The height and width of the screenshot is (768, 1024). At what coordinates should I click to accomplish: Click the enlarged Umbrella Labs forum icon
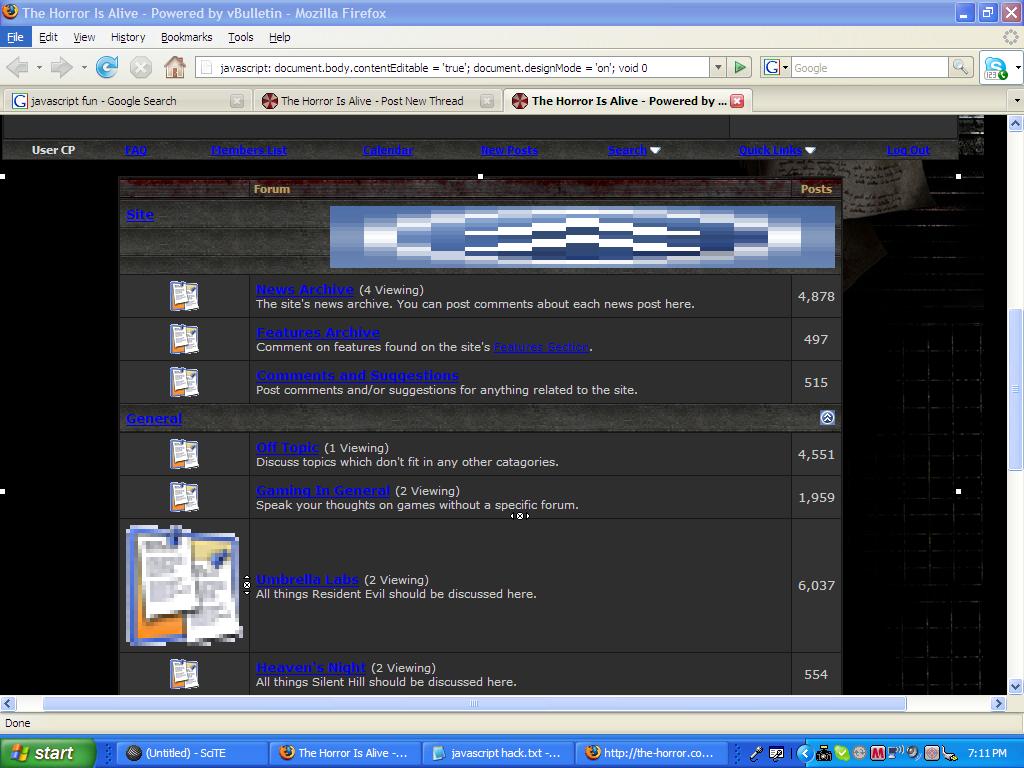pos(184,586)
